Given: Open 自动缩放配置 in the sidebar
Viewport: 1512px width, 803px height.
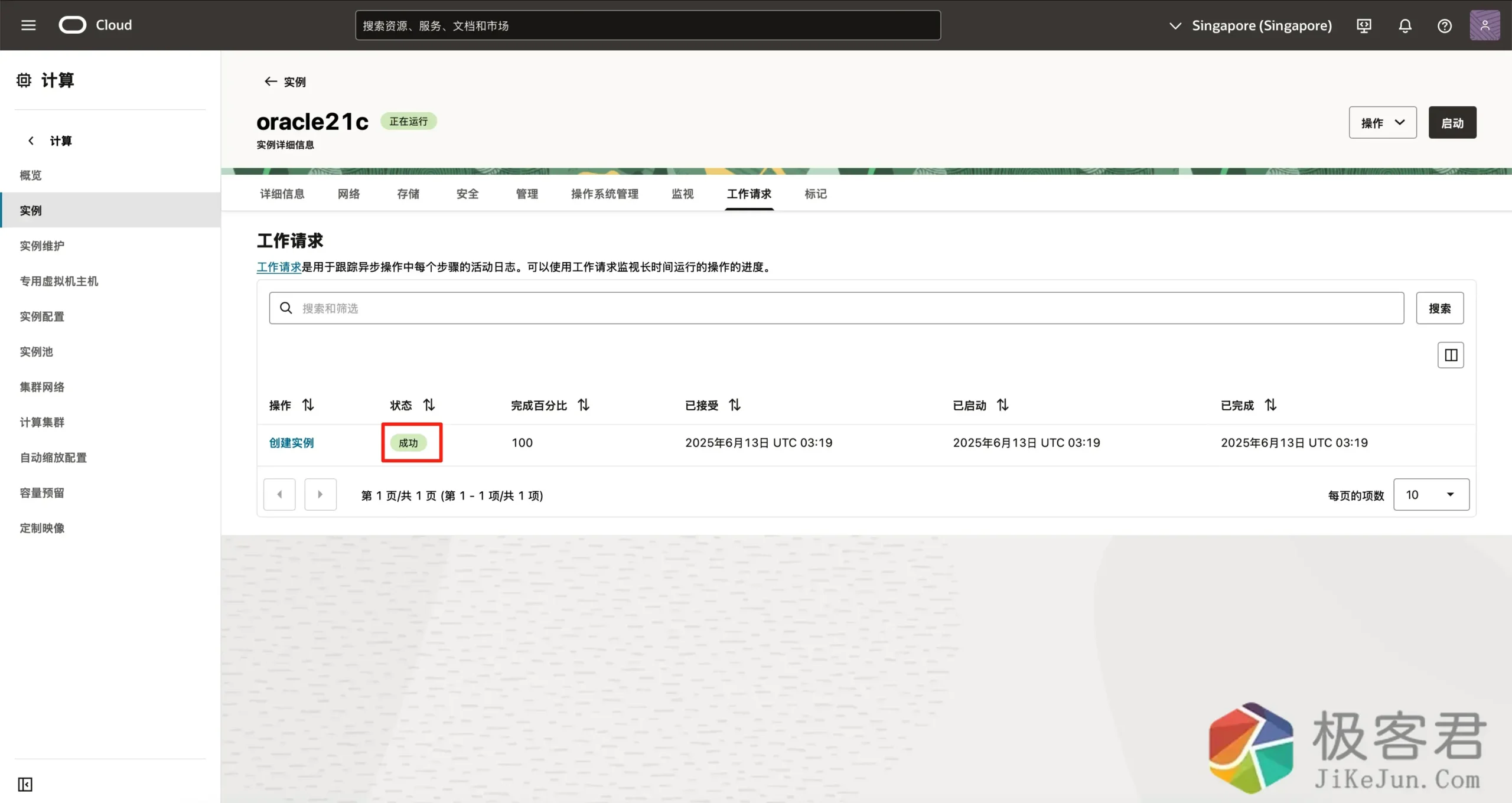Looking at the screenshot, I should click(x=110, y=458).
